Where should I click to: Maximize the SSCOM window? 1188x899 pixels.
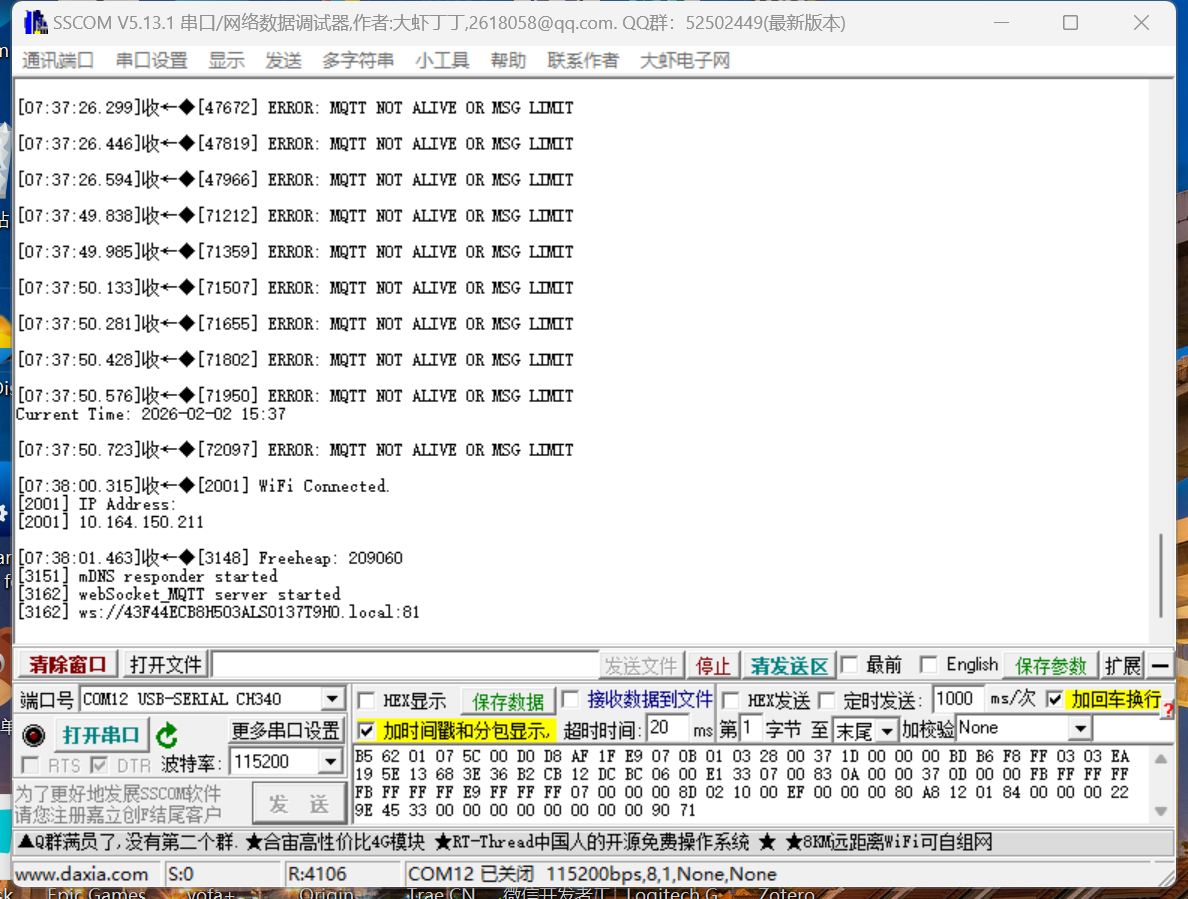(x=1070, y=23)
